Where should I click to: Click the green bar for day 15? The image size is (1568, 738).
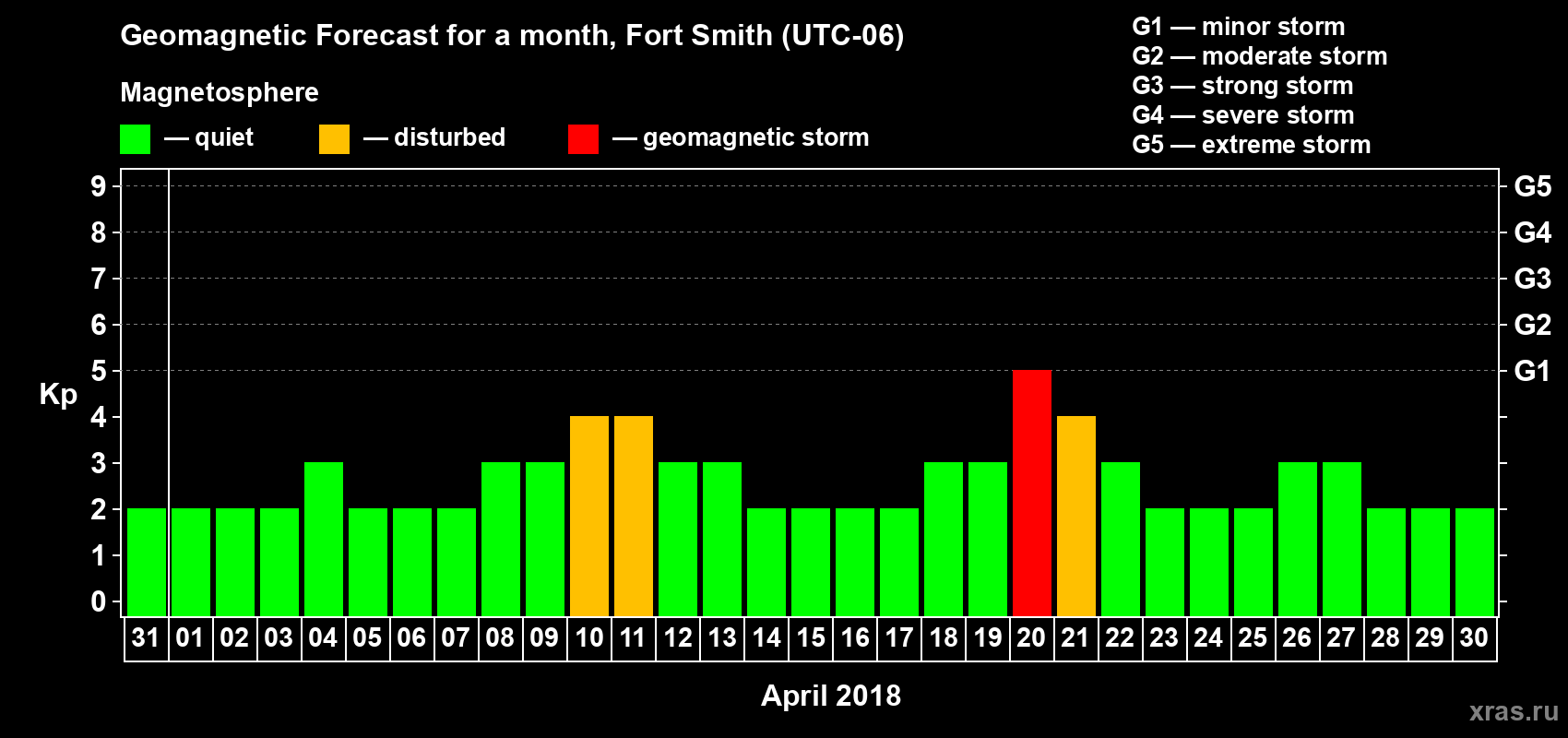click(x=811, y=562)
